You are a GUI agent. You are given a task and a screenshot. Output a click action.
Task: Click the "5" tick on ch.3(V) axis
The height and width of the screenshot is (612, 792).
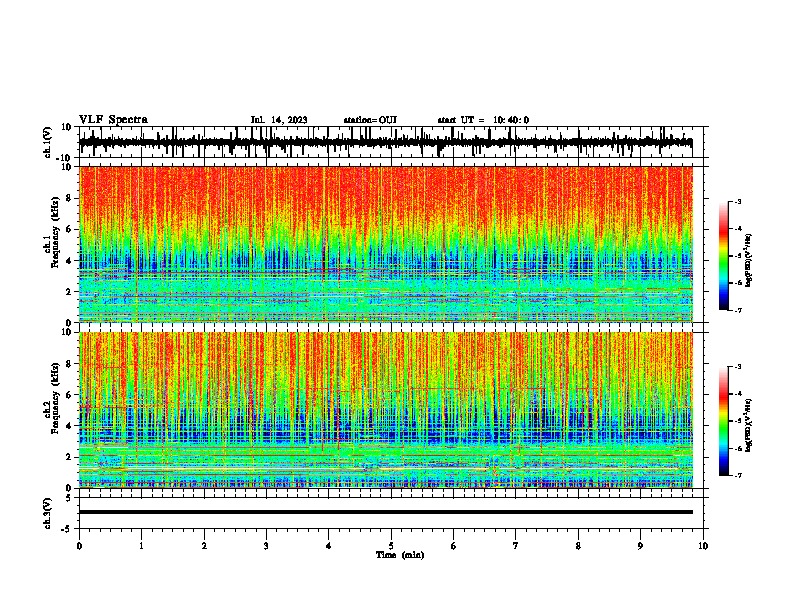tap(69, 498)
